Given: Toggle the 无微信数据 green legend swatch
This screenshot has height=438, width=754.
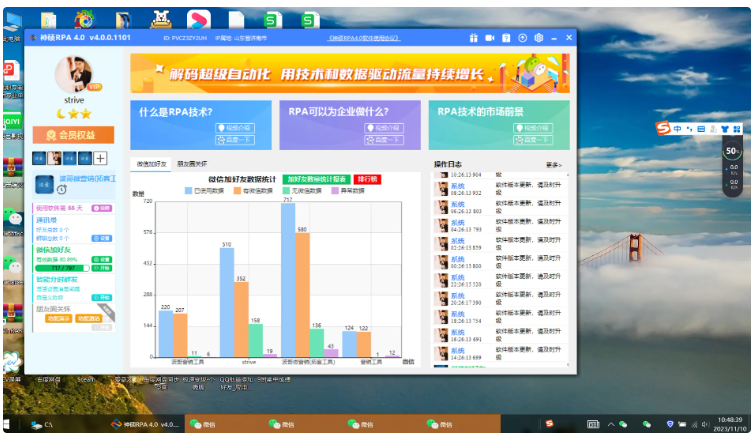Looking at the screenshot, I should point(286,191).
